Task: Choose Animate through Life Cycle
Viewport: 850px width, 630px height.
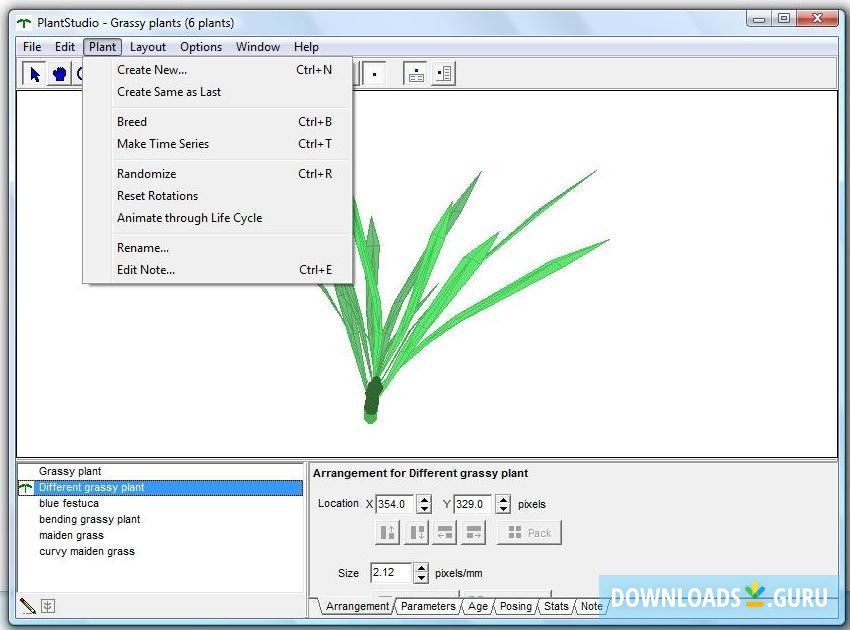Action: (218, 218)
